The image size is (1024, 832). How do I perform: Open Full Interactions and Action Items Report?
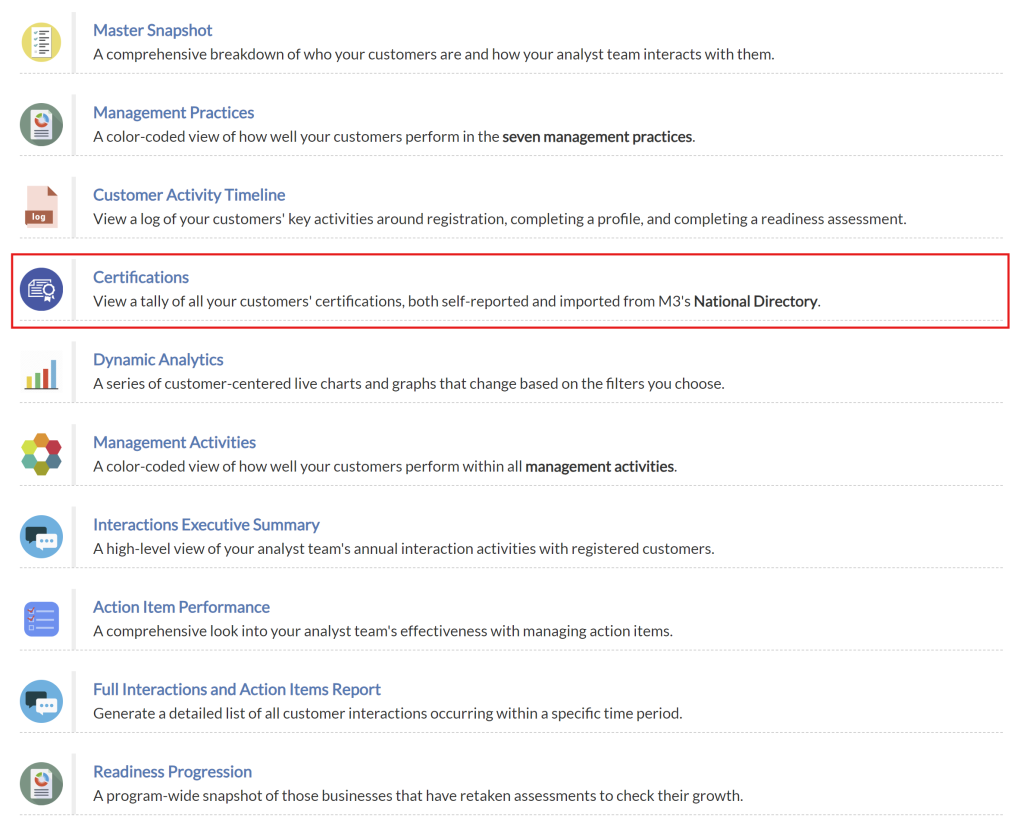coord(236,689)
